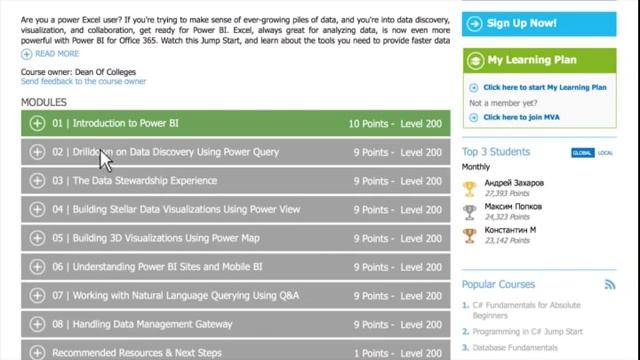The image size is (640, 360).
Task: Click the silver trophy next to Максим Попков
Action: pos(469,212)
